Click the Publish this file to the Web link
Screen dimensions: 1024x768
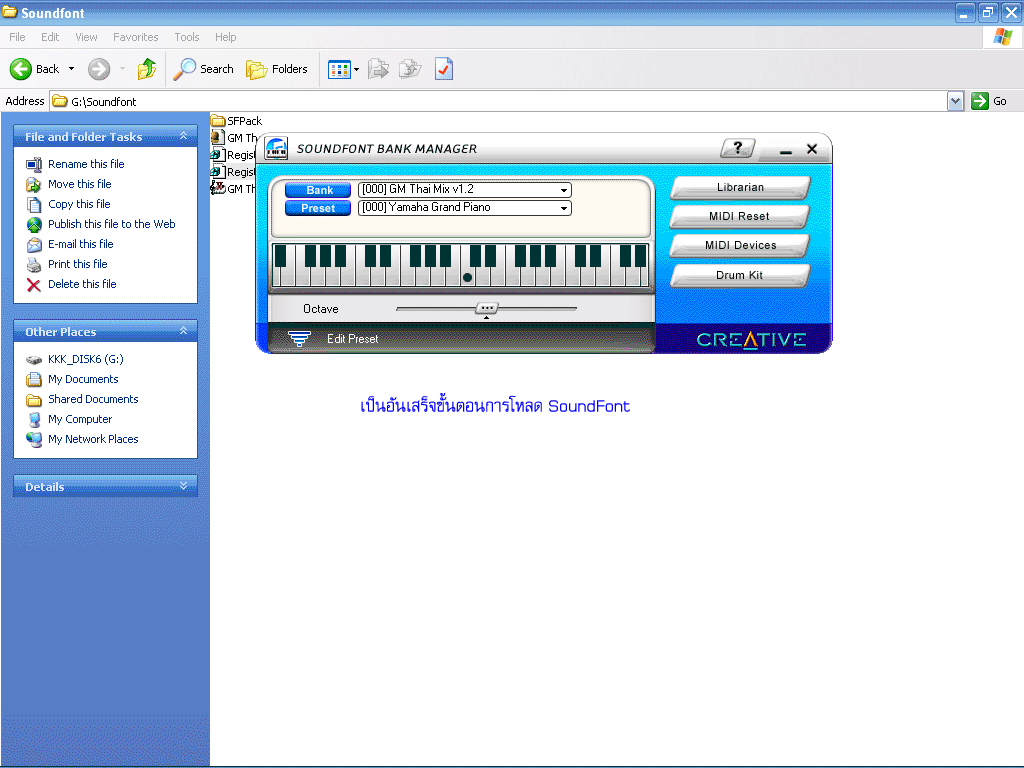(112, 225)
